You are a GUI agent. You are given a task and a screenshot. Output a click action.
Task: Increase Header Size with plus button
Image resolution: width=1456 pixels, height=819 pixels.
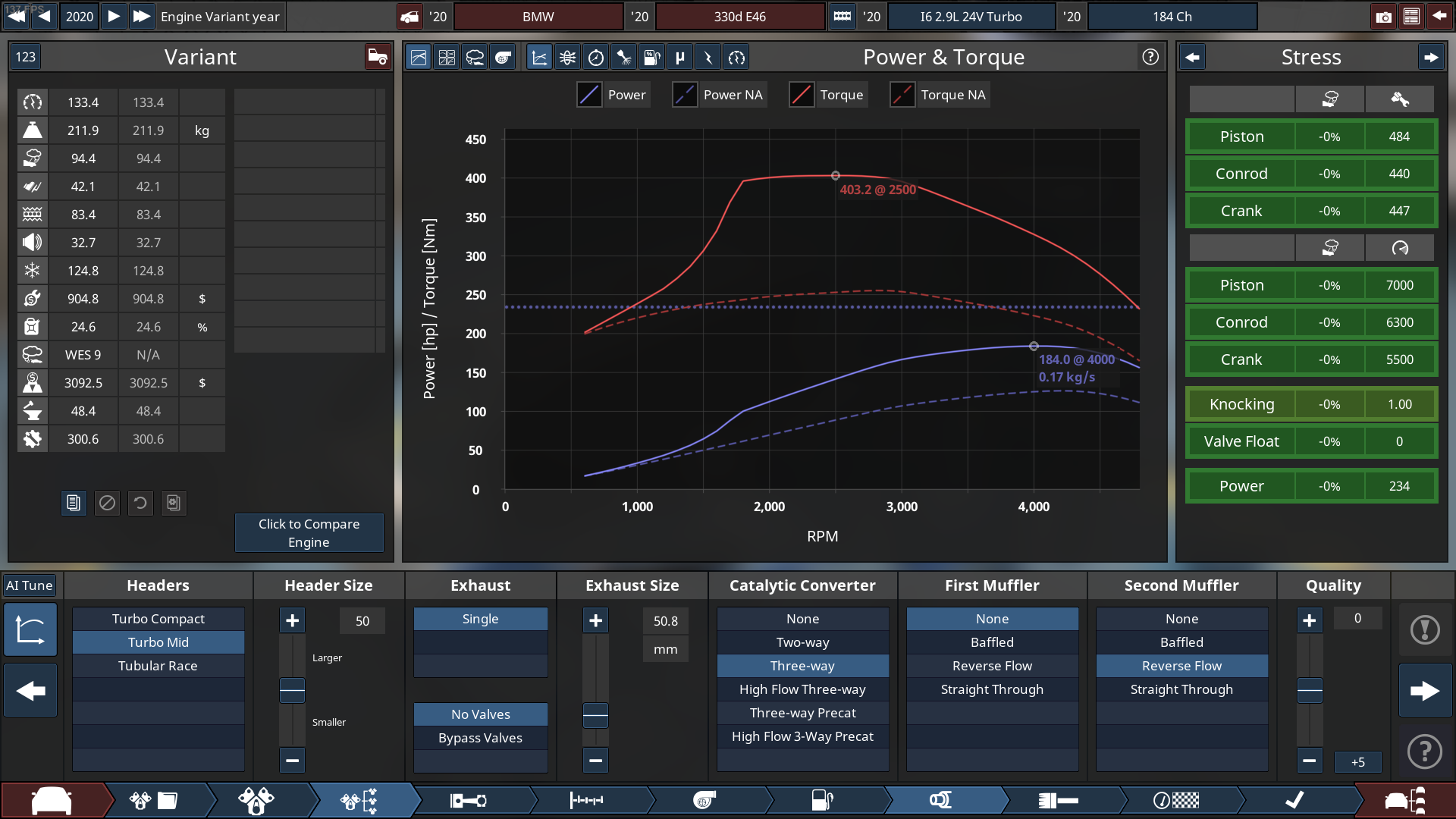[292, 620]
